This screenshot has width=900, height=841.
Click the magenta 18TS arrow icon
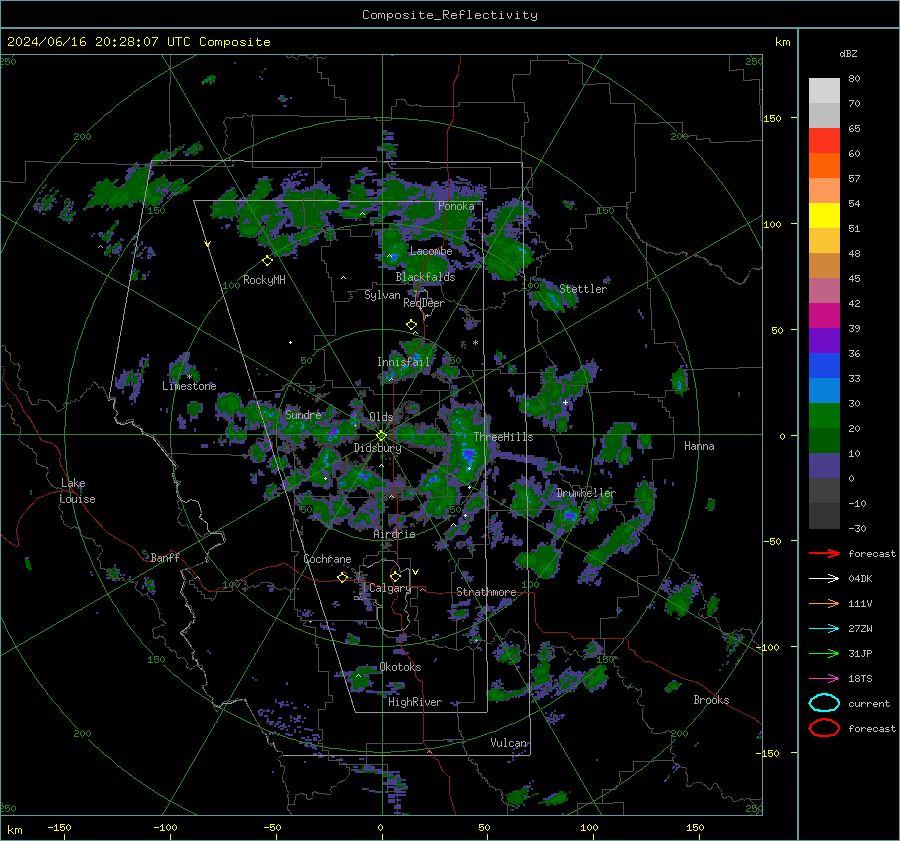click(824, 679)
